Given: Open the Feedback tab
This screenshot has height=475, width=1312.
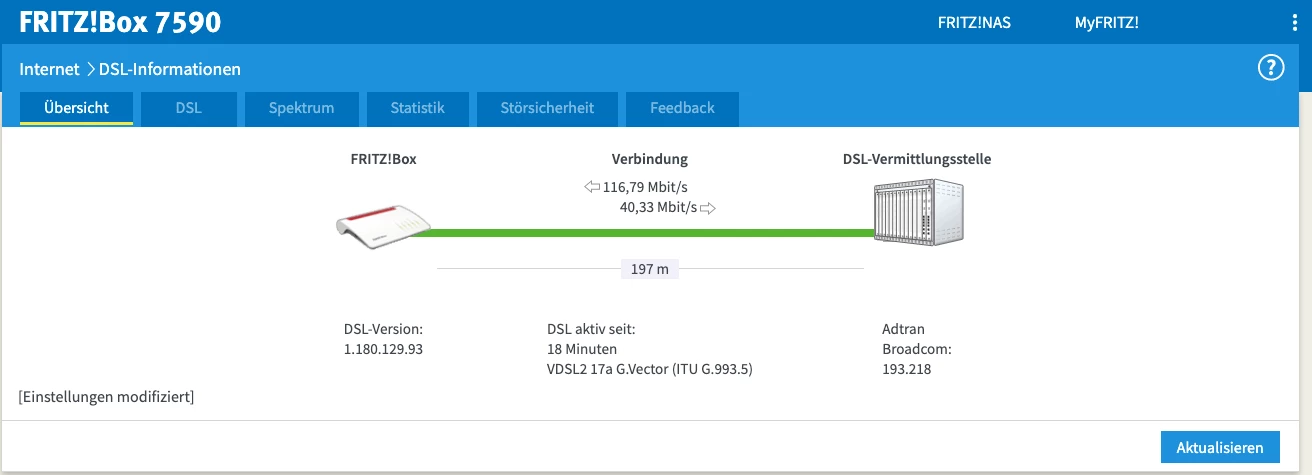Looking at the screenshot, I should (x=682, y=108).
